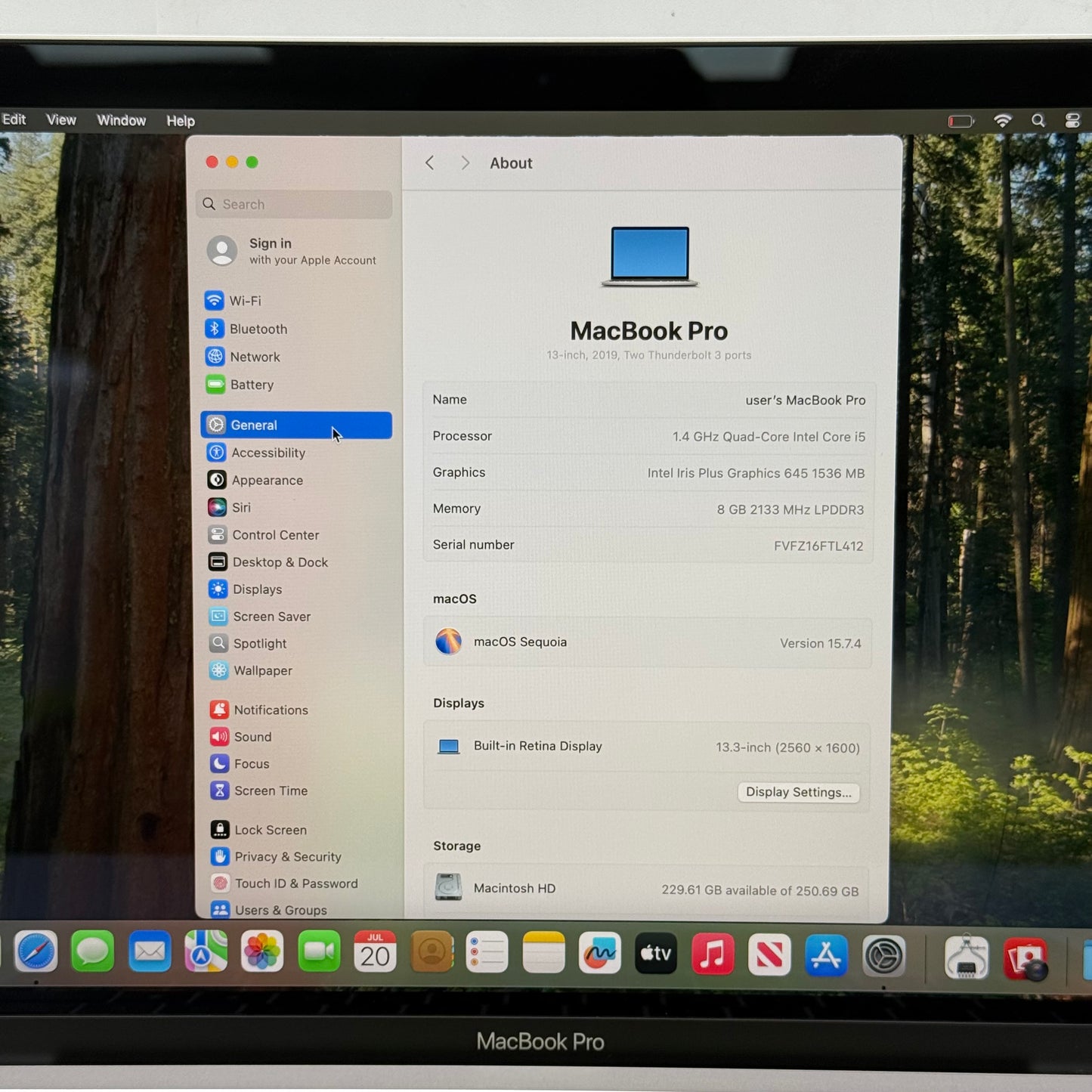
Task: Click the name value "user's MacBook Pro"
Action: coord(806,401)
